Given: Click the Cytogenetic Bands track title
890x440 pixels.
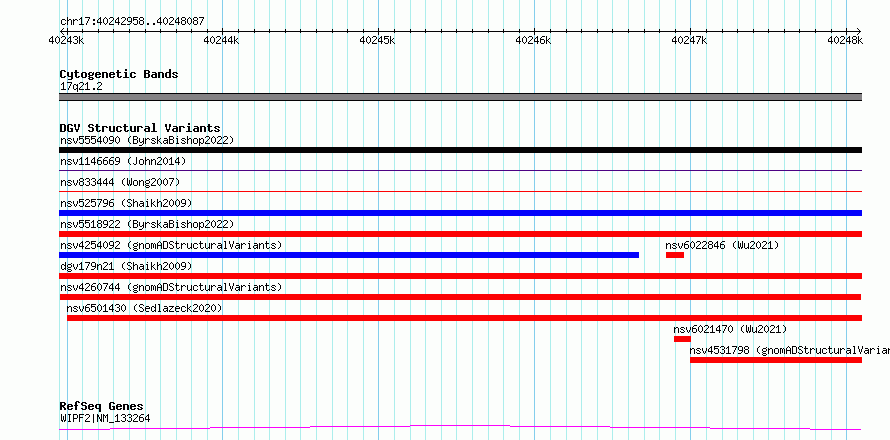Looking at the screenshot, I should 119,74.
